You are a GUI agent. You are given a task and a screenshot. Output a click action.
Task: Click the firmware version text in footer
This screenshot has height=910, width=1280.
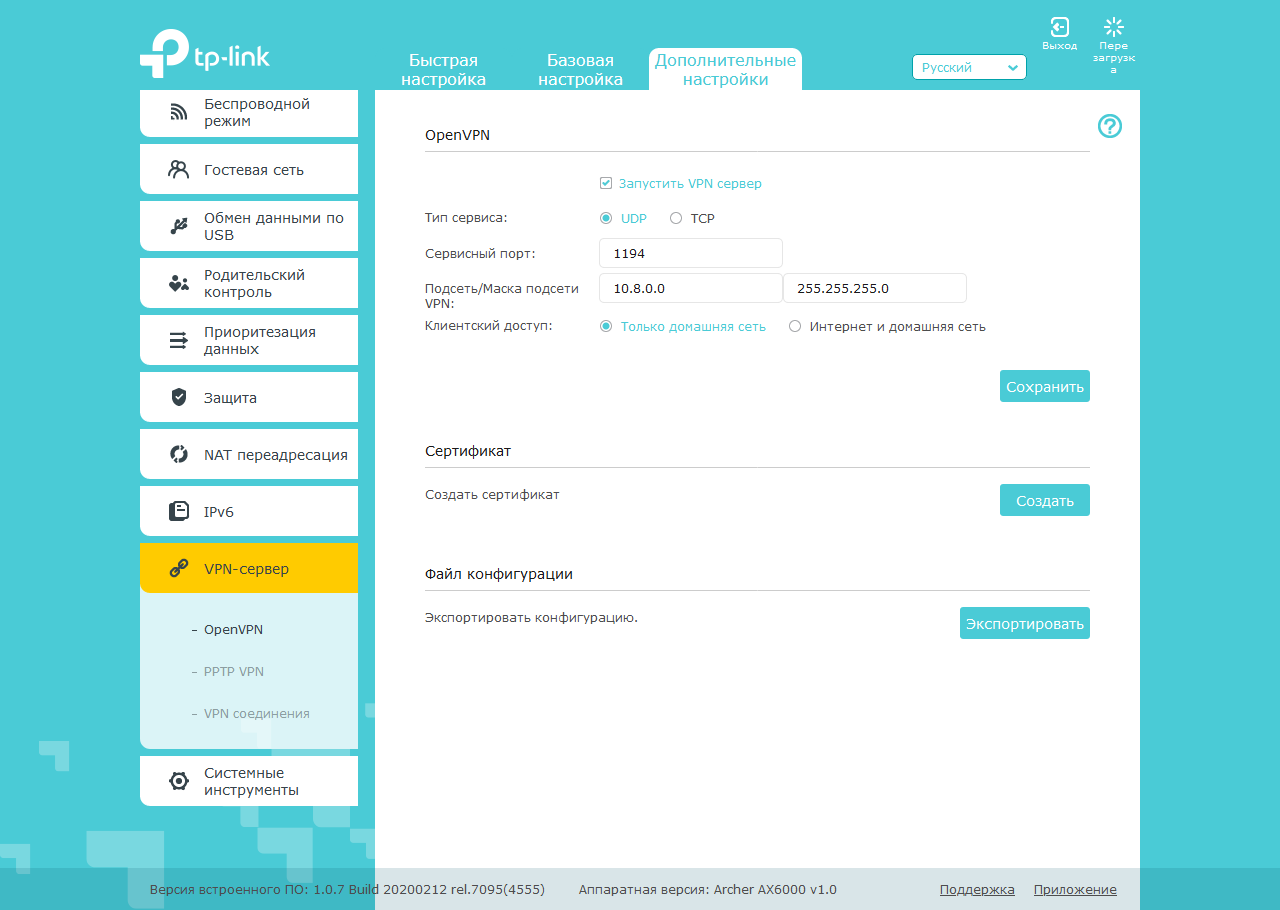tap(347, 889)
